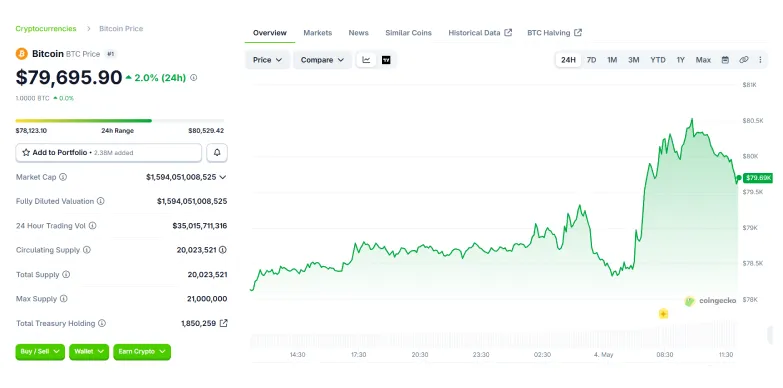Click Circulating Supply label info icon
The width and height of the screenshot is (783, 388).
(87, 250)
